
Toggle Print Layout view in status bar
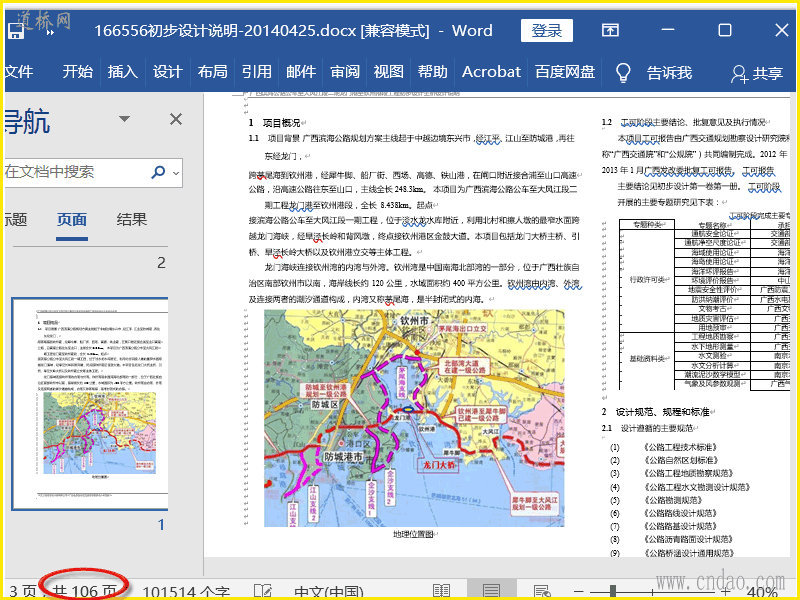click(x=491, y=591)
